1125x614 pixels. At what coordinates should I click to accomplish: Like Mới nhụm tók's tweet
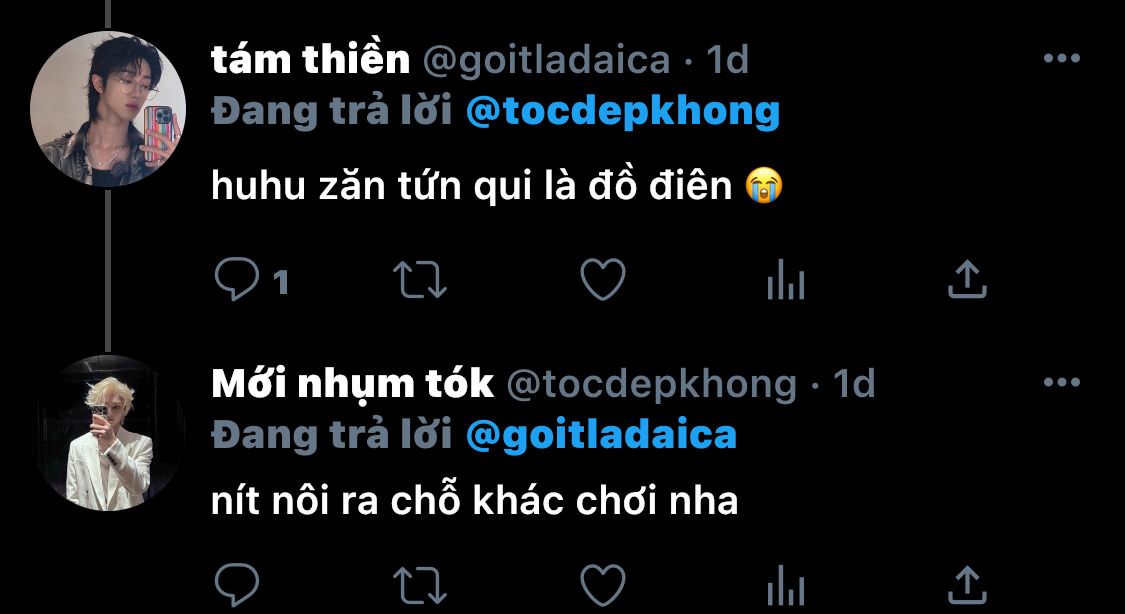[603, 585]
